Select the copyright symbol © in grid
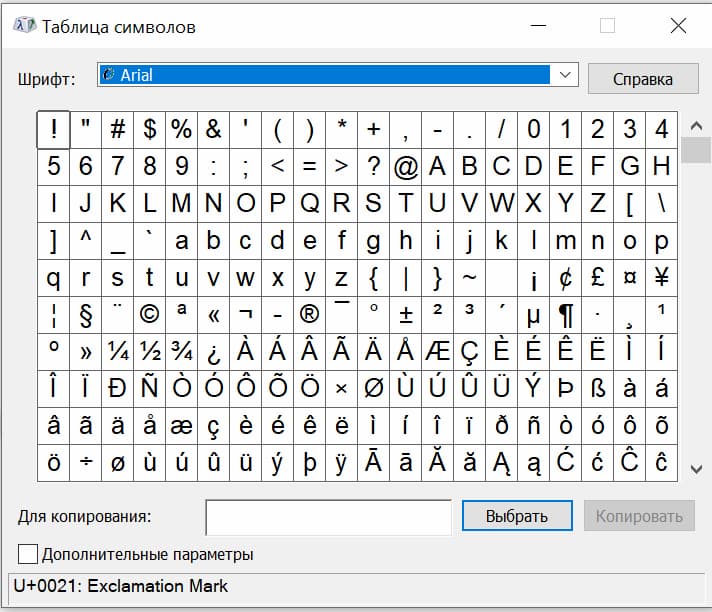The height and width of the screenshot is (612, 712). point(149,315)
